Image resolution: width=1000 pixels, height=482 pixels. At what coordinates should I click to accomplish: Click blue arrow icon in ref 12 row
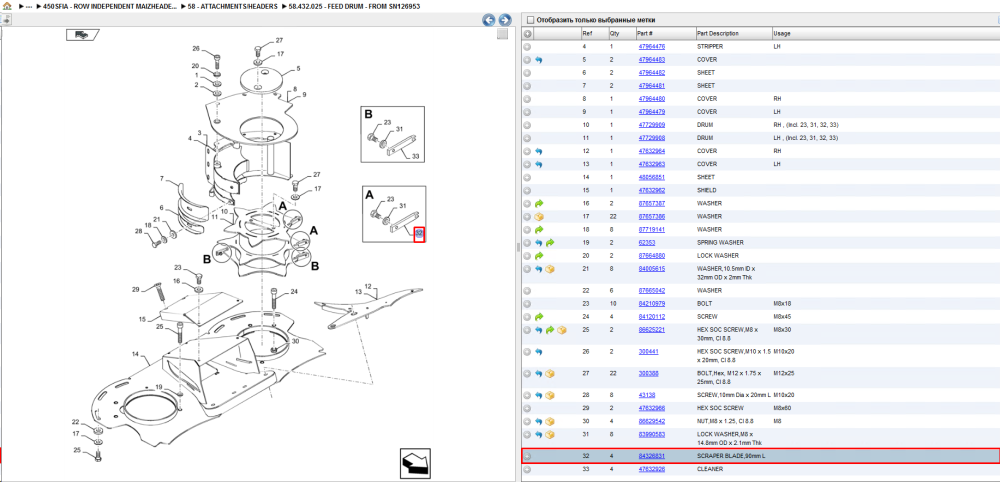pos(538,151)
